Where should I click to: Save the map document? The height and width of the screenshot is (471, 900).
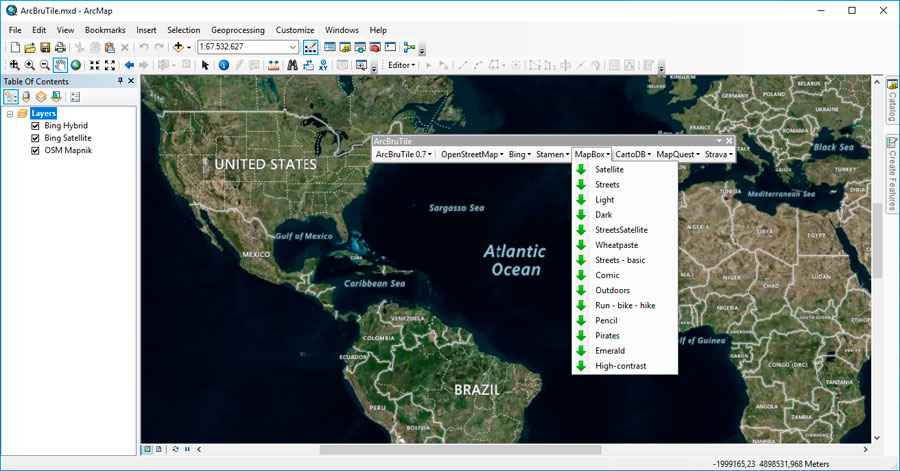[x=45, y=48]
